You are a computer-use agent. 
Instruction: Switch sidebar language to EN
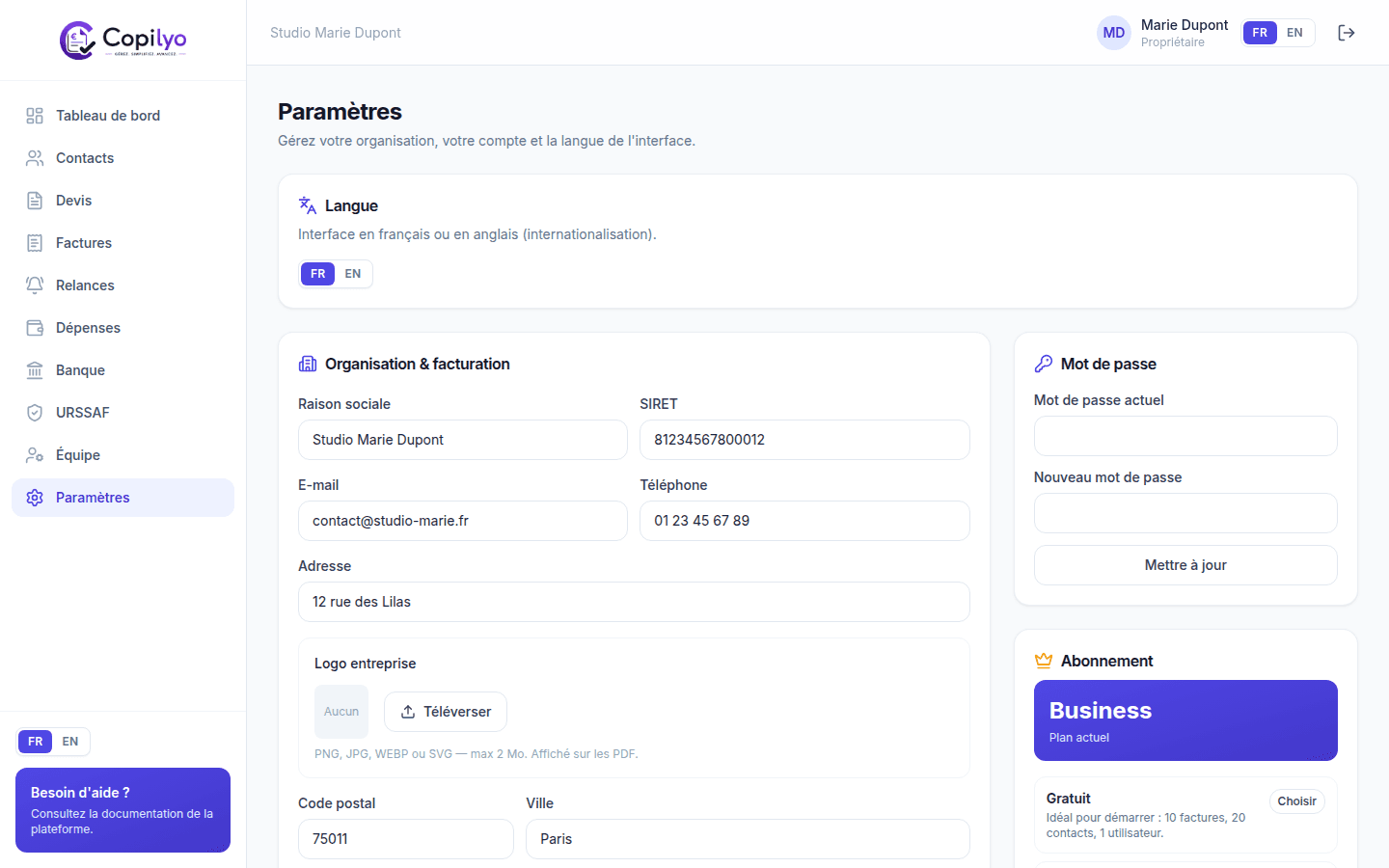click(70, 742)
